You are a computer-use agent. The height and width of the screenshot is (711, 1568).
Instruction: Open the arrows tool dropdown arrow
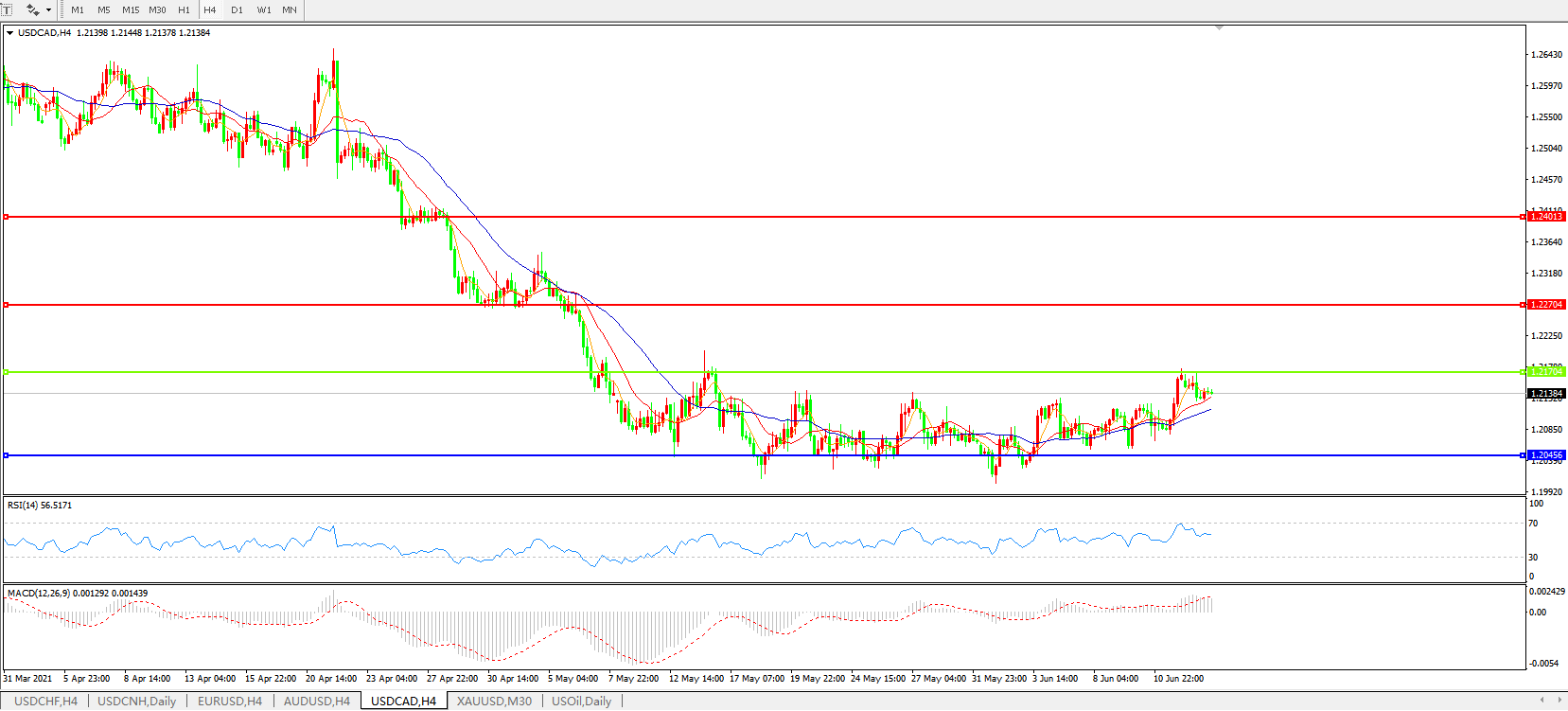coord(48,10)
